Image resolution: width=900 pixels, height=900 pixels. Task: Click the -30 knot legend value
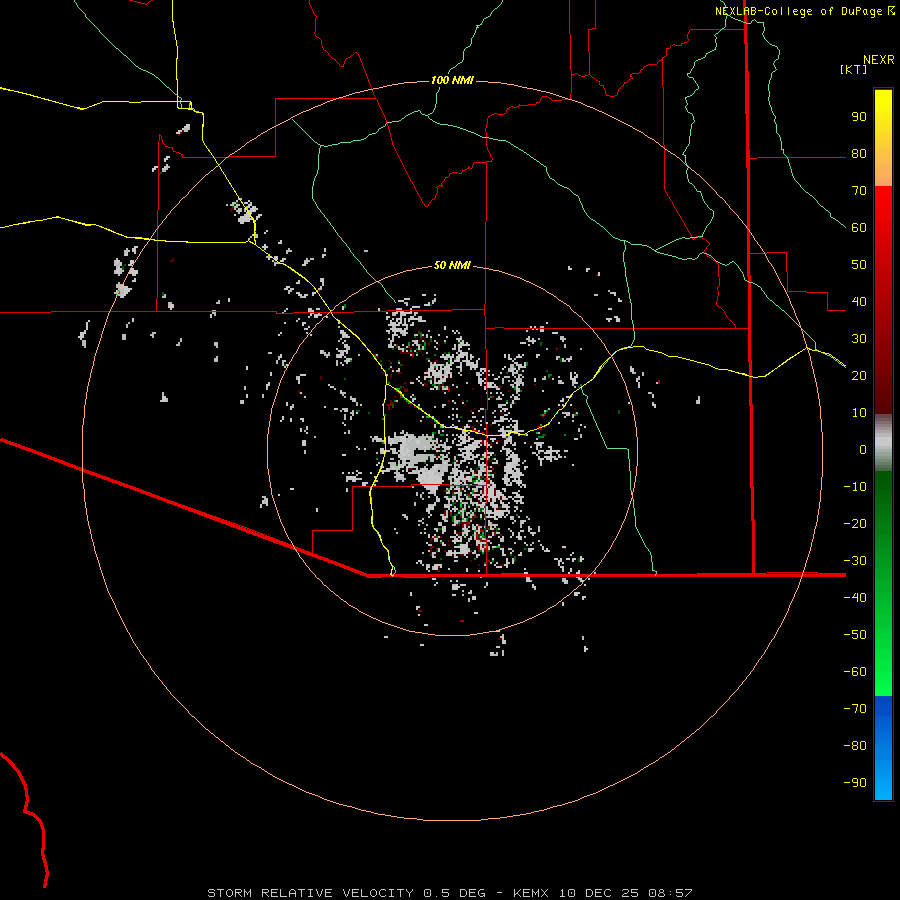855,561
